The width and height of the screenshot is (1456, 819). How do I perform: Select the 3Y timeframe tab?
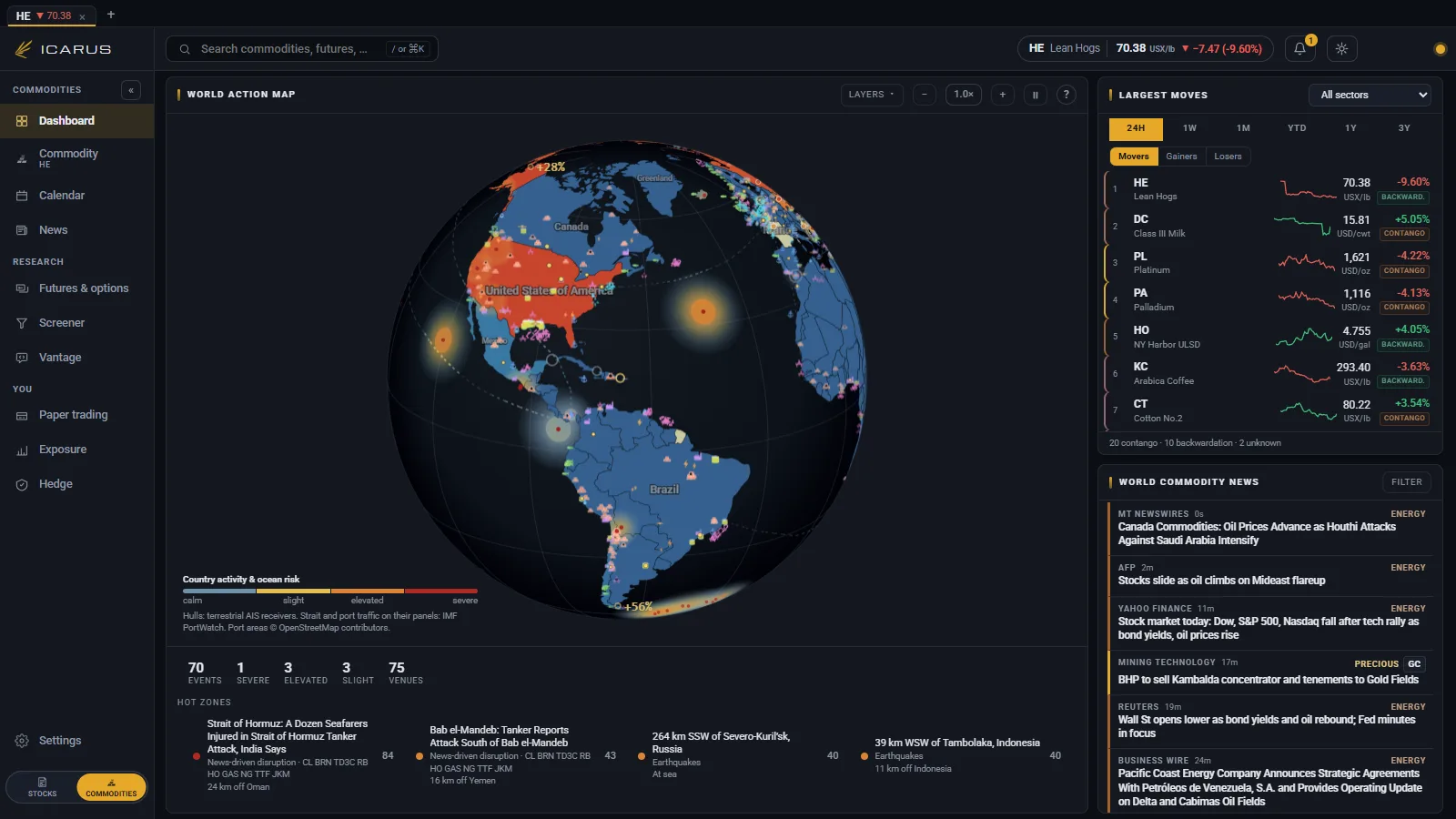click(1404, 128)
